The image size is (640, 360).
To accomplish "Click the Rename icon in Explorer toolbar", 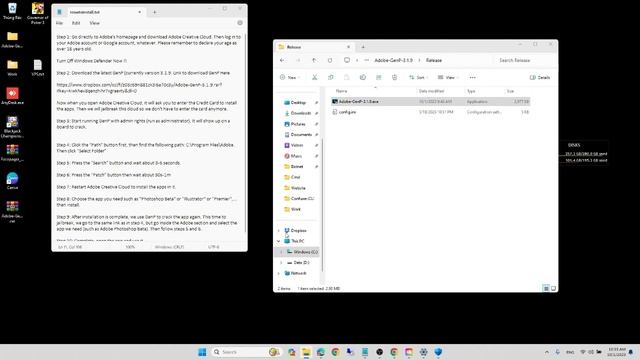I will 362,77.
